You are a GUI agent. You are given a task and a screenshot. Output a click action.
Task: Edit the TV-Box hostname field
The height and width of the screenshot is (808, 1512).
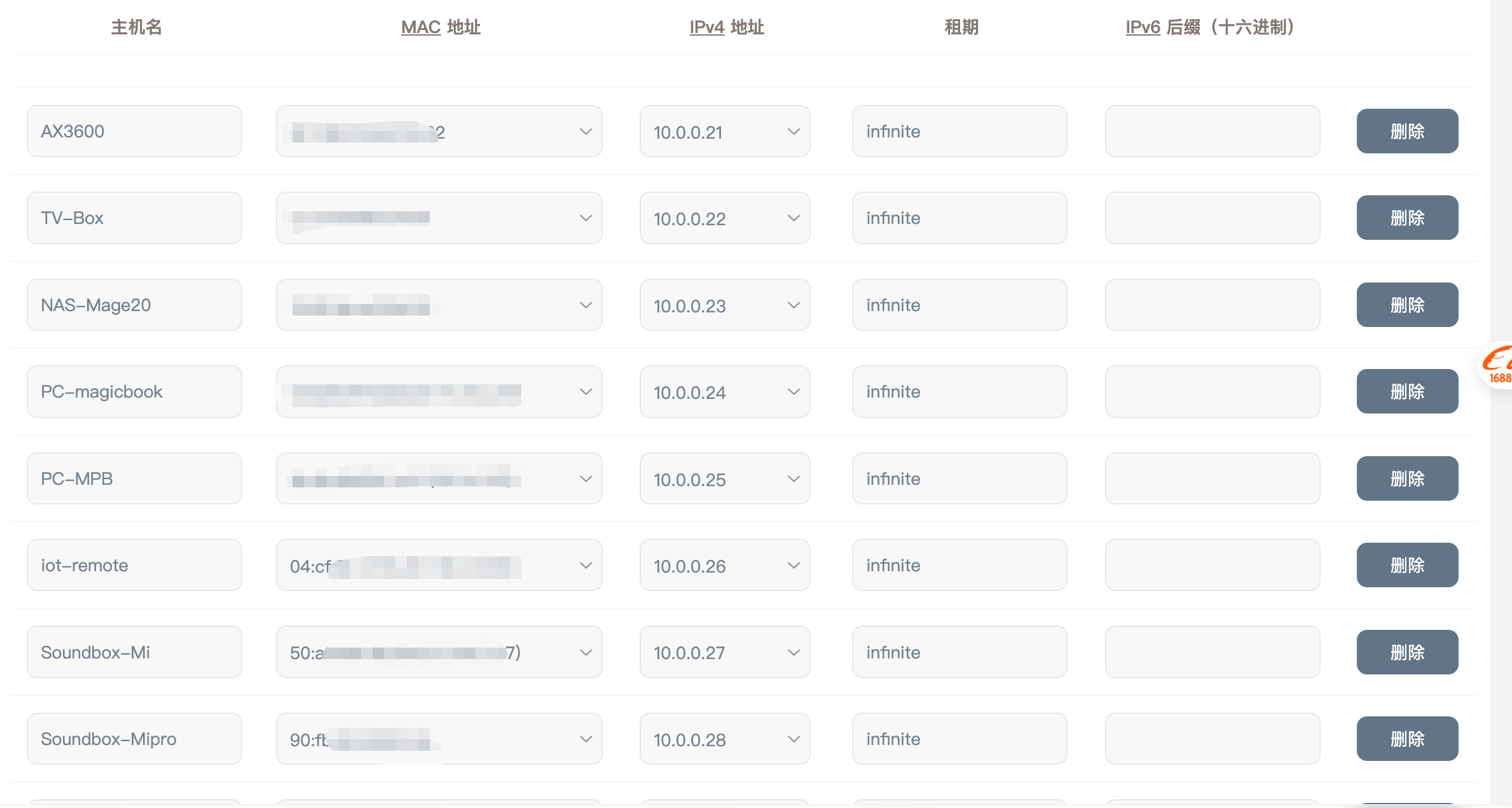point(134,218)
